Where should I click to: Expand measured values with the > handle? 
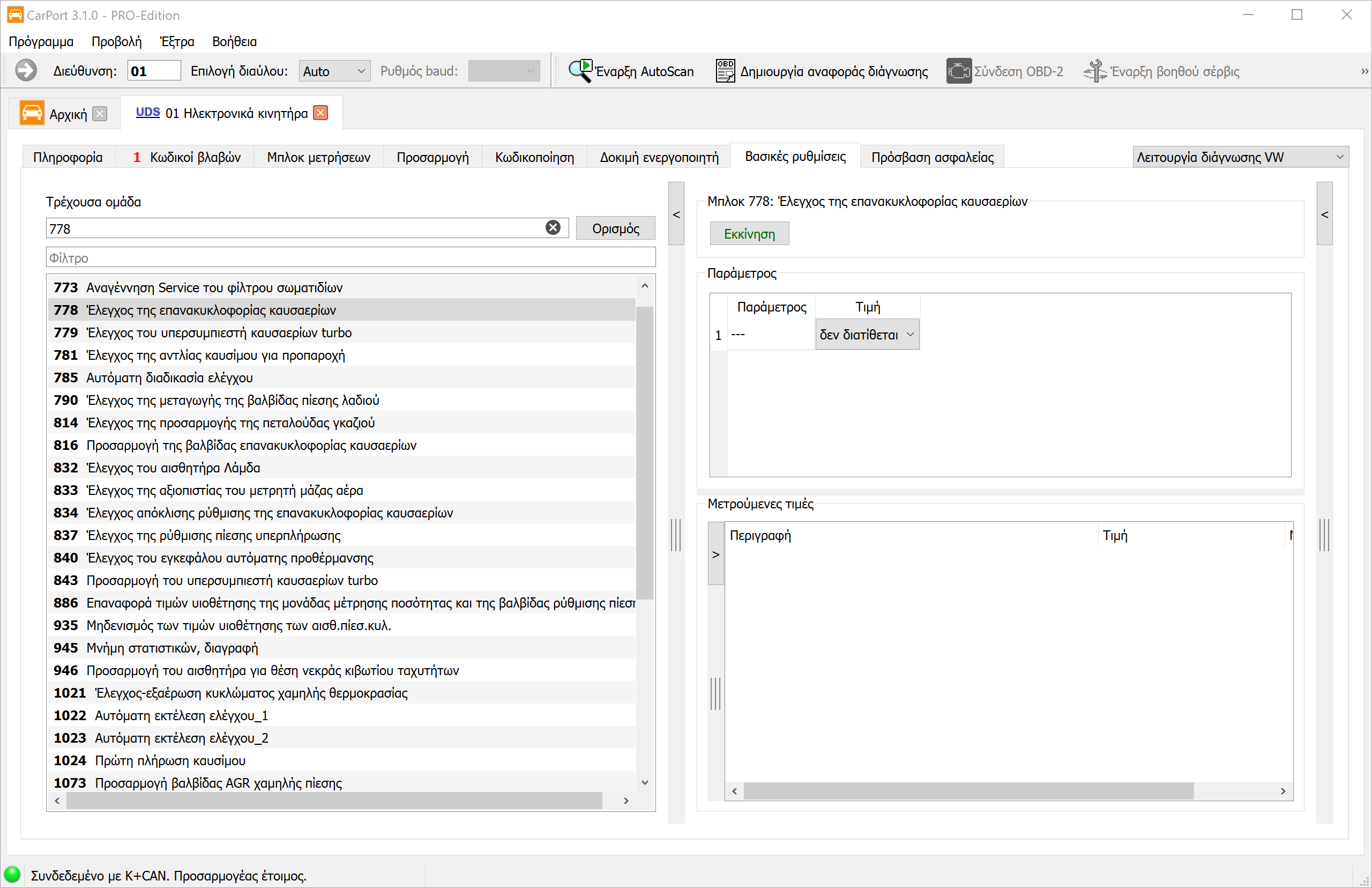pyautogui.click(x=715, y=554)
